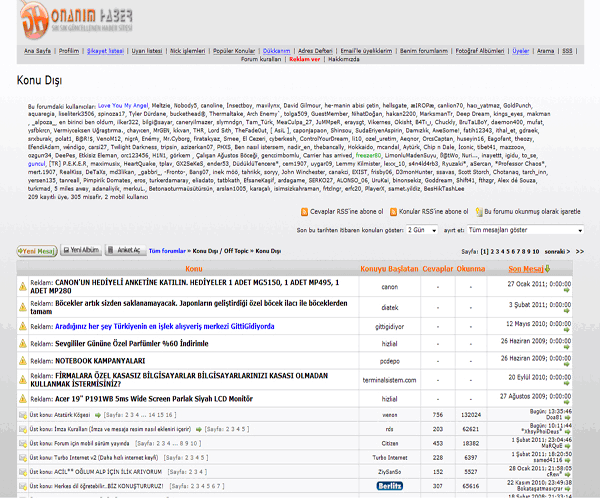This screenshot has height=500, width=600.
Task: Click warning icon beside GittiGidiyor ad
Action: (x=23, y=326)
